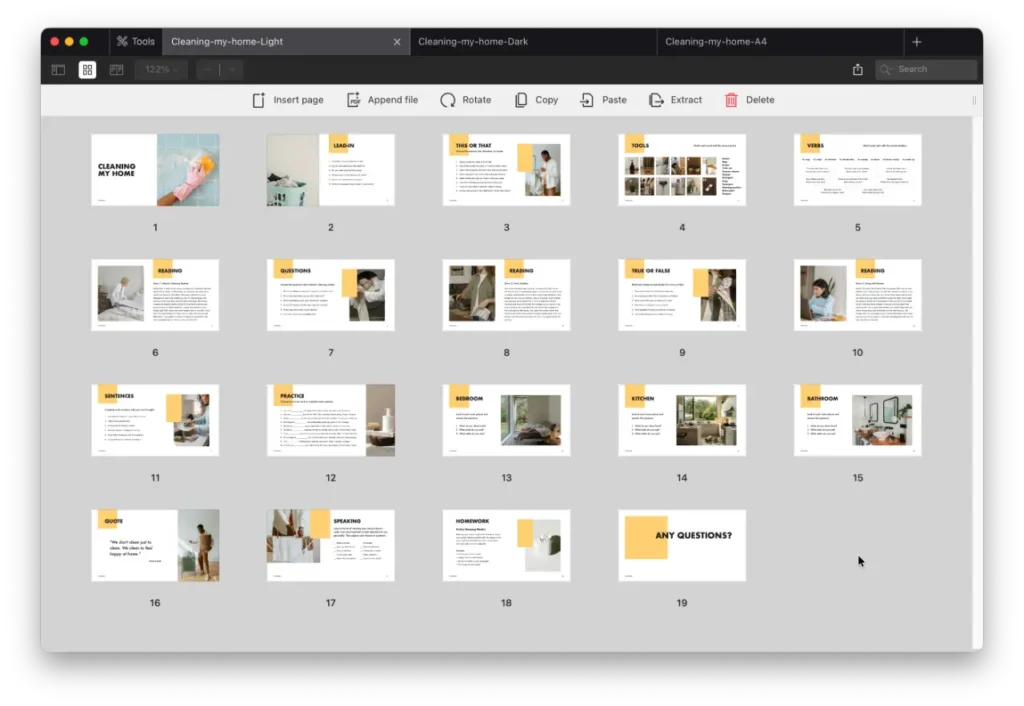The image size is (1024, 706).
Task: Click the Append file icon
Action: (354, 100)
